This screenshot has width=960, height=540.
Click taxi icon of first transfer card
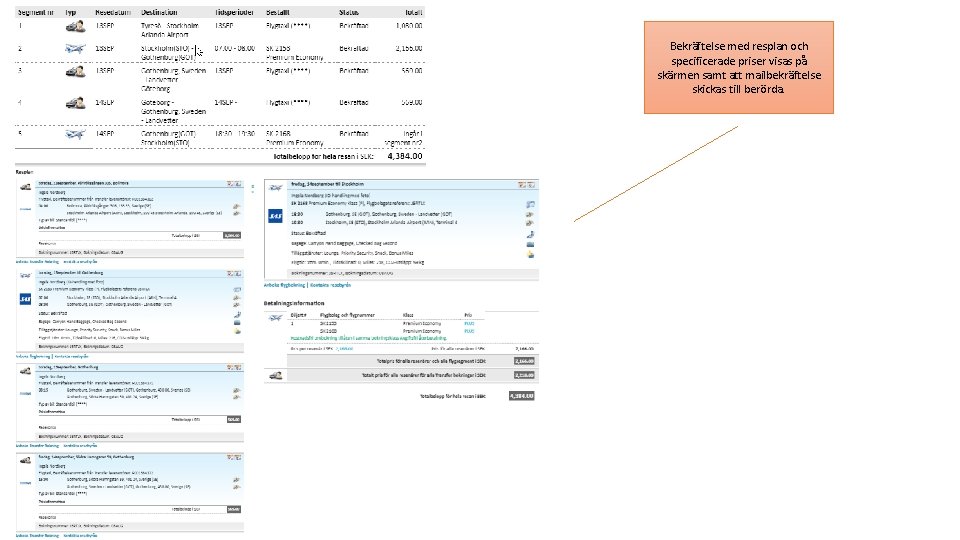click(25, 187)
